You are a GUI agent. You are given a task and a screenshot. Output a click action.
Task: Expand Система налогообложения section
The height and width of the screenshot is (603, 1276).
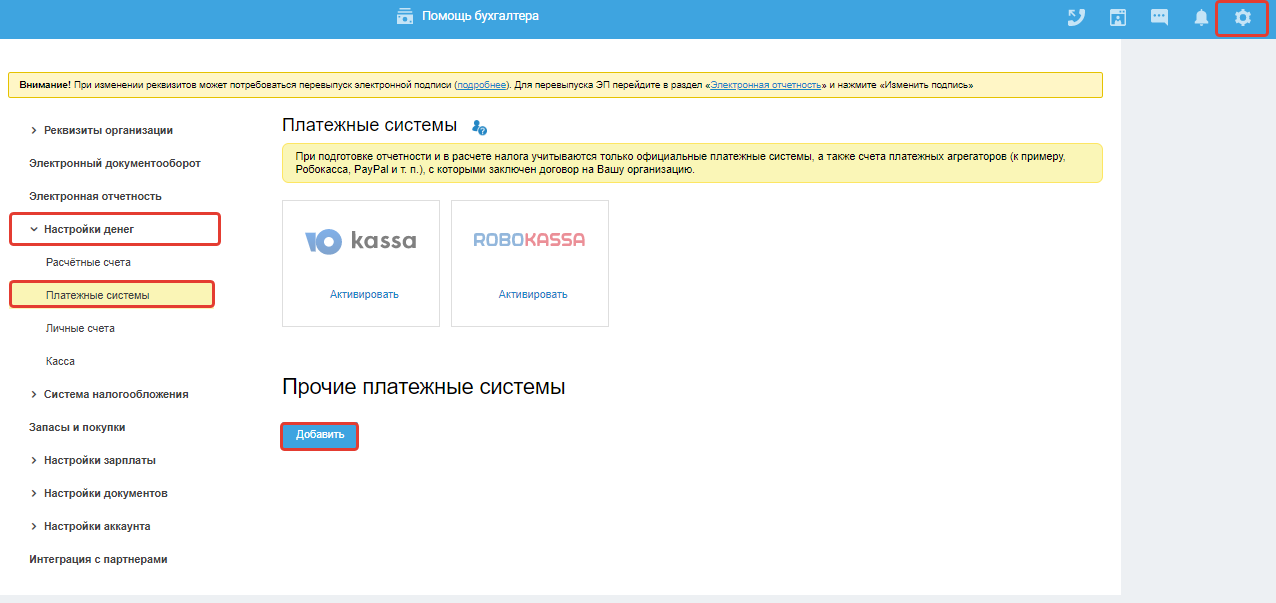pos(109,394)
